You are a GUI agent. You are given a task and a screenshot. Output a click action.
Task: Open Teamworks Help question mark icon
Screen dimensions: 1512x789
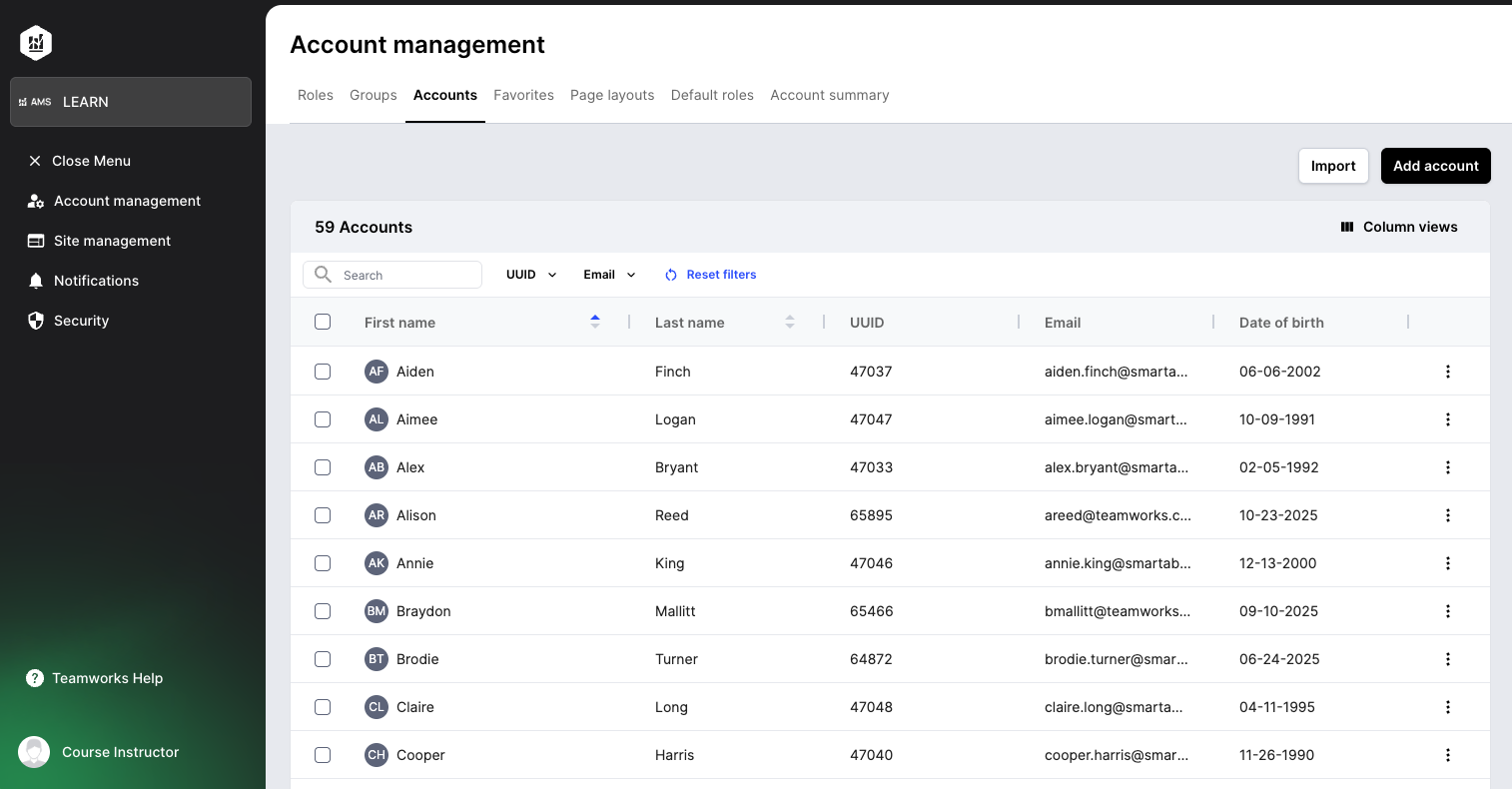[x=35, y=678]
